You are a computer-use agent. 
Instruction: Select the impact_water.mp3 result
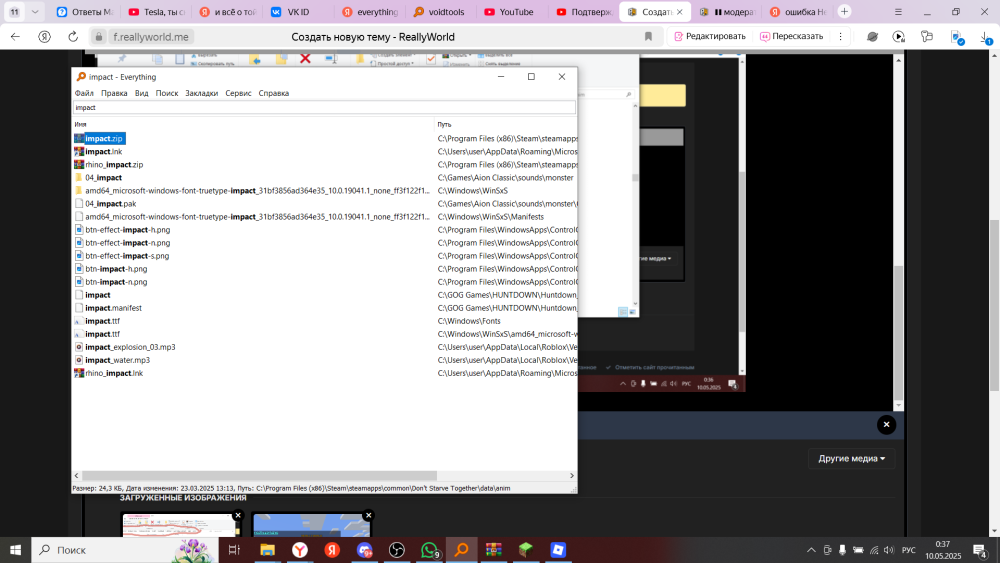(x=117, y=360)
